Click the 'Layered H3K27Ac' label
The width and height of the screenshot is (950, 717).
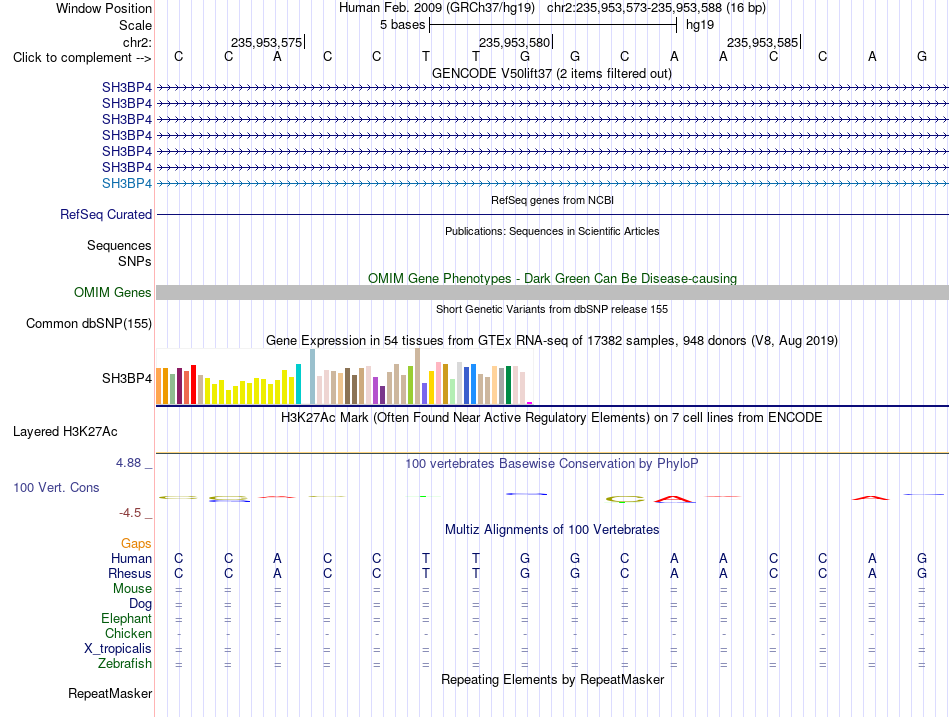click(x=65, y=432)
